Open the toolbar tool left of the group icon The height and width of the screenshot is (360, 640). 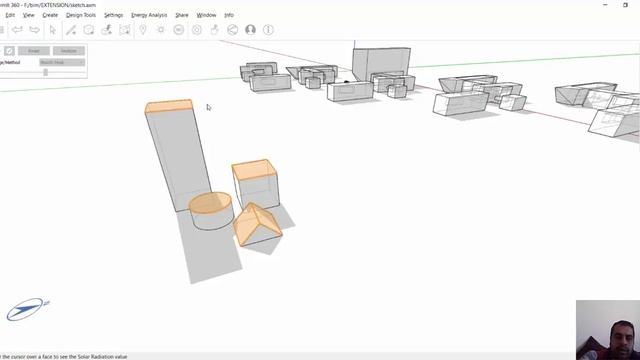[x=107, y=30]
